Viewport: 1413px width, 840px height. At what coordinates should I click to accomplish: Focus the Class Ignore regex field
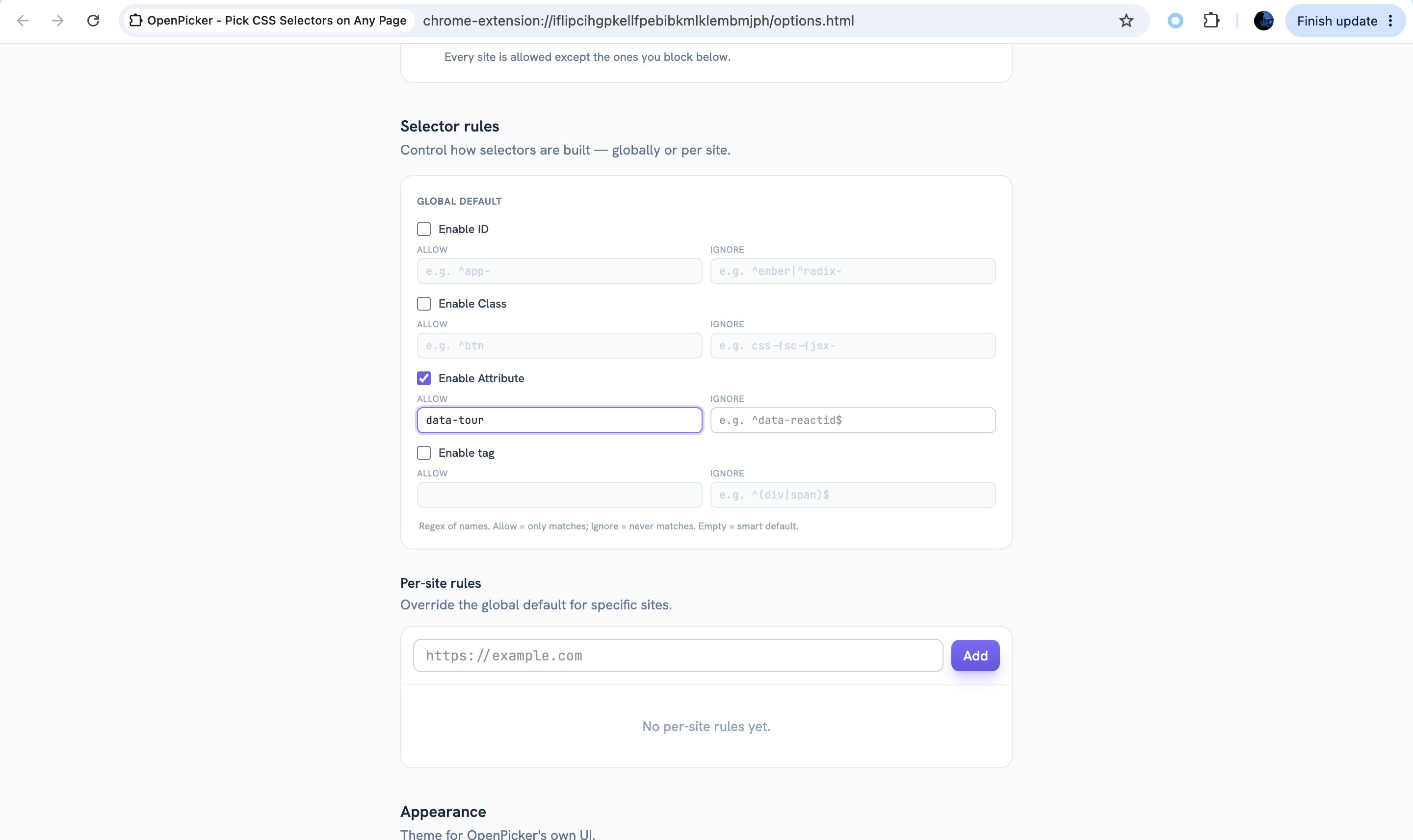[853, 346]
